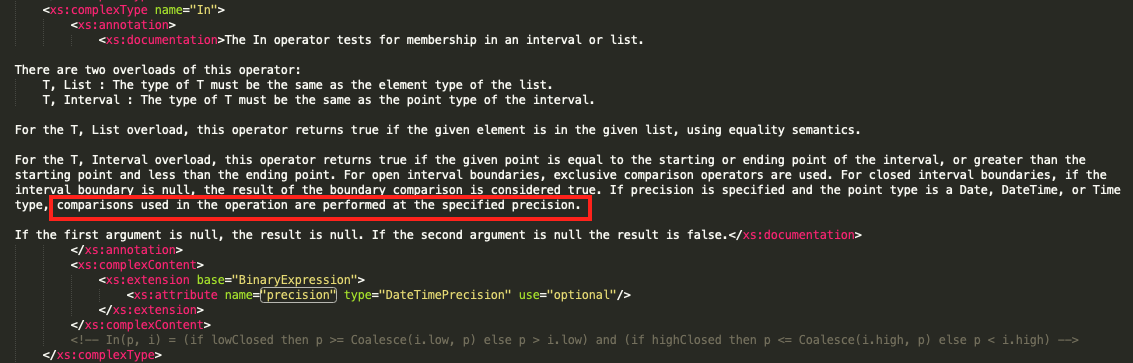Click the closing xs:extension tag

click(152, 309)
